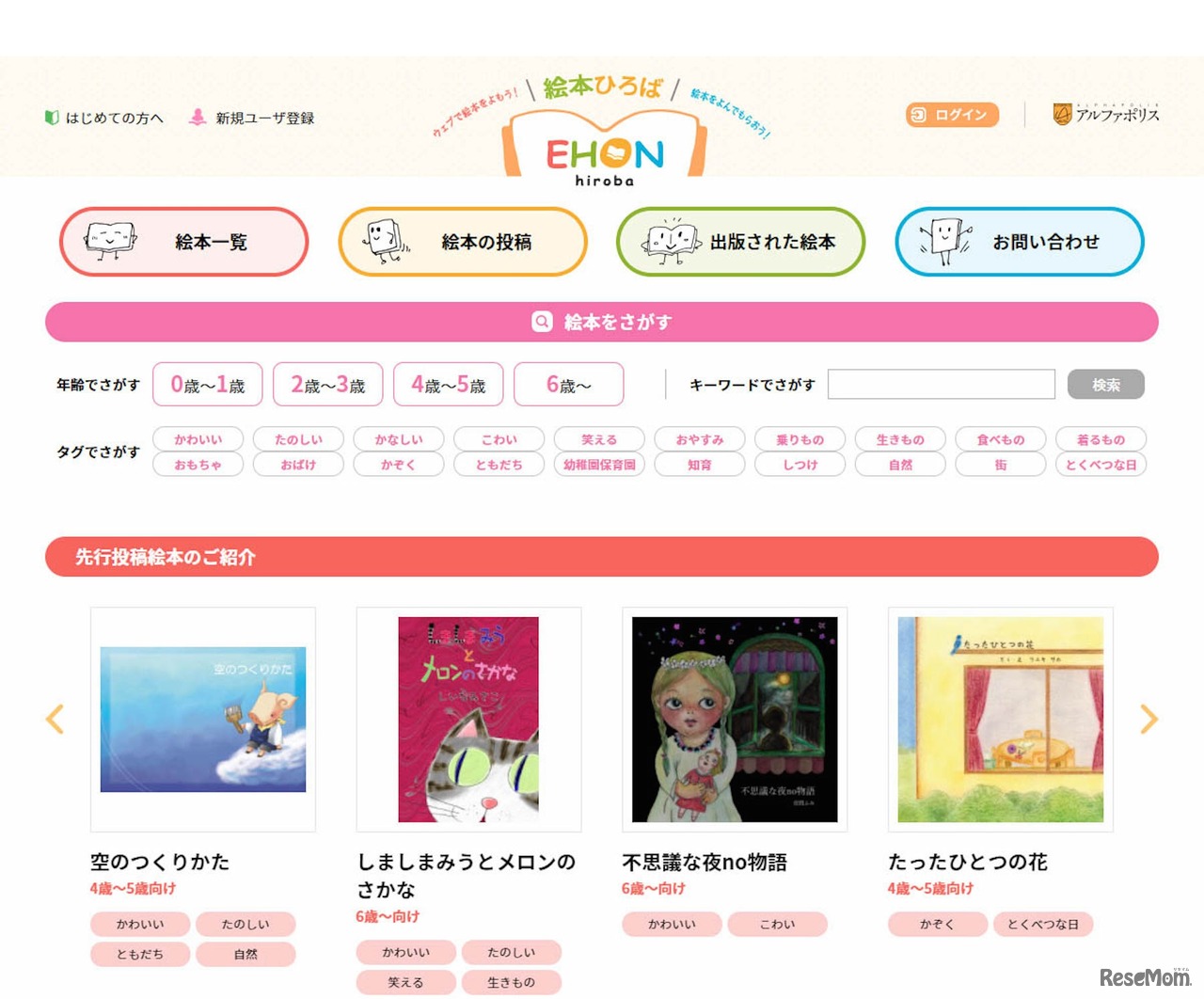The image size is (1204, 999).
Task: Select the 乗りもの tag filter
Action: coord(800,439)
